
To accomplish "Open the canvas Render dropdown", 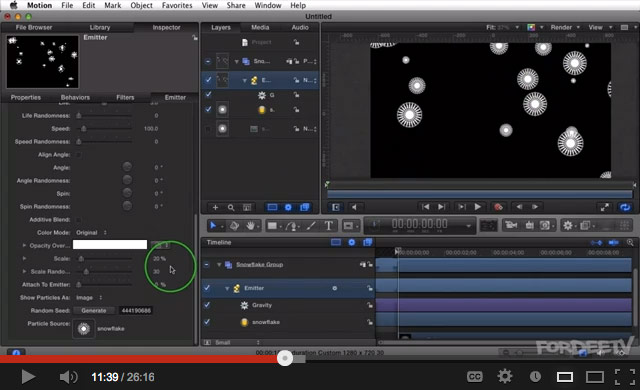I will tap(565, 27).
